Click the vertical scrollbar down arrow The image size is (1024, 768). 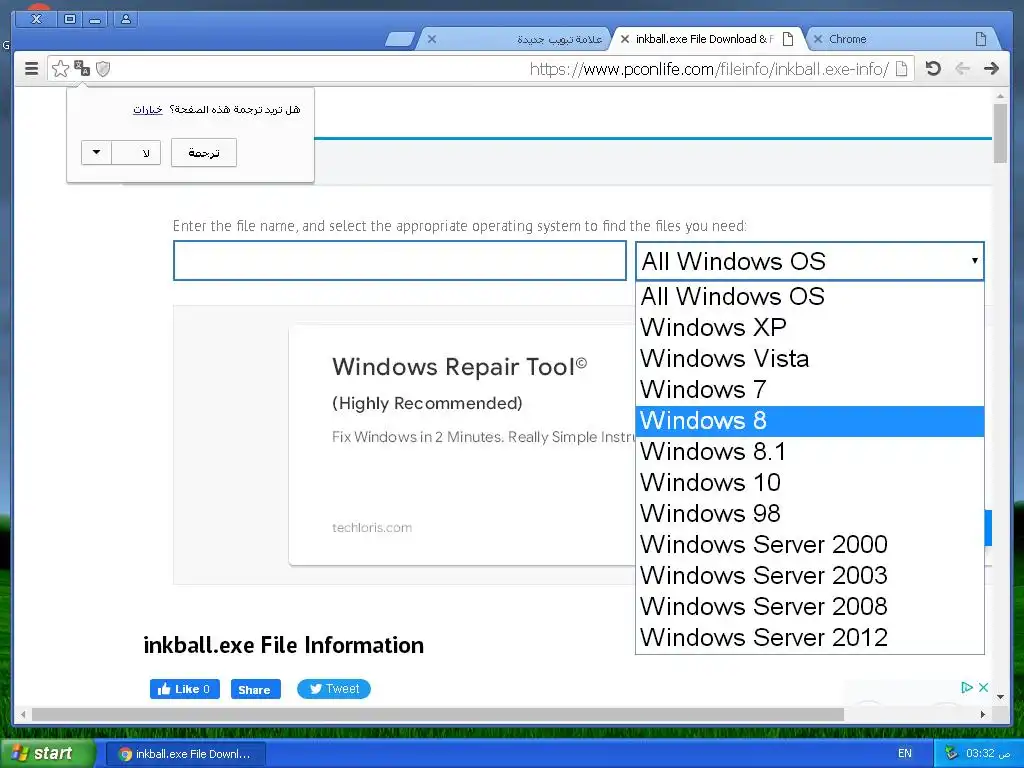click(x=1000, y=697)
